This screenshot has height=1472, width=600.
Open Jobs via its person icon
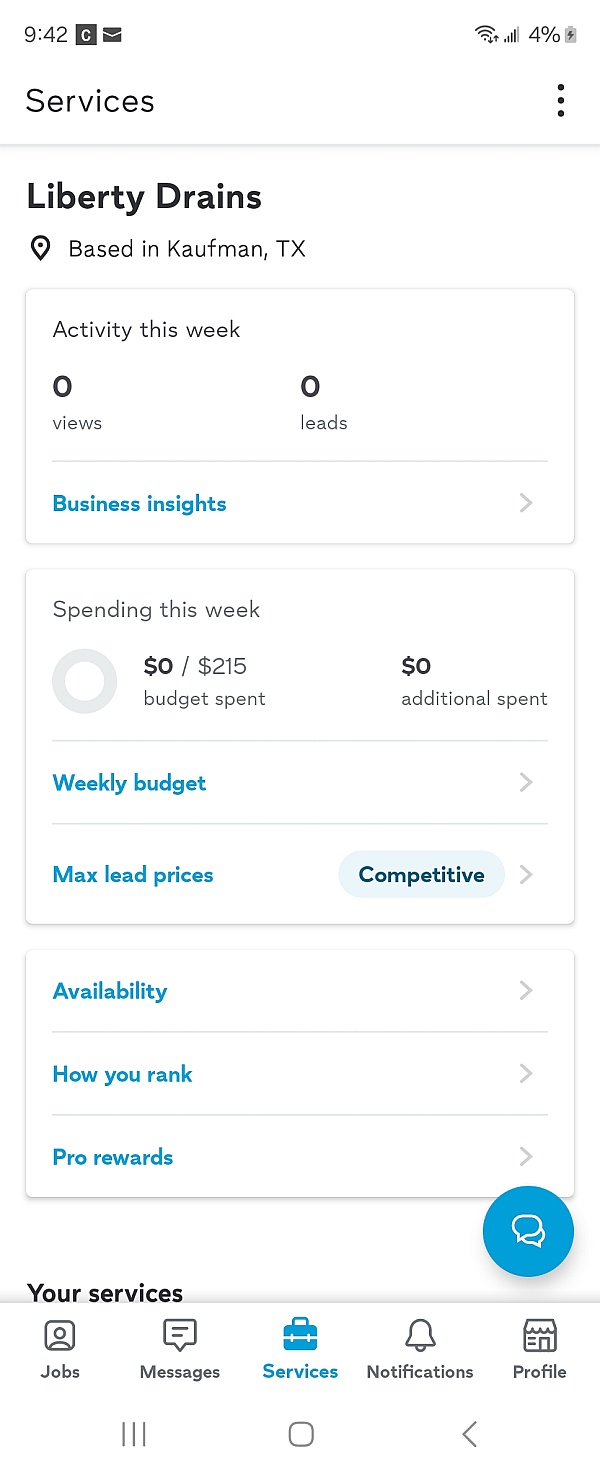pyautogui.click(x=60, y=1335)
